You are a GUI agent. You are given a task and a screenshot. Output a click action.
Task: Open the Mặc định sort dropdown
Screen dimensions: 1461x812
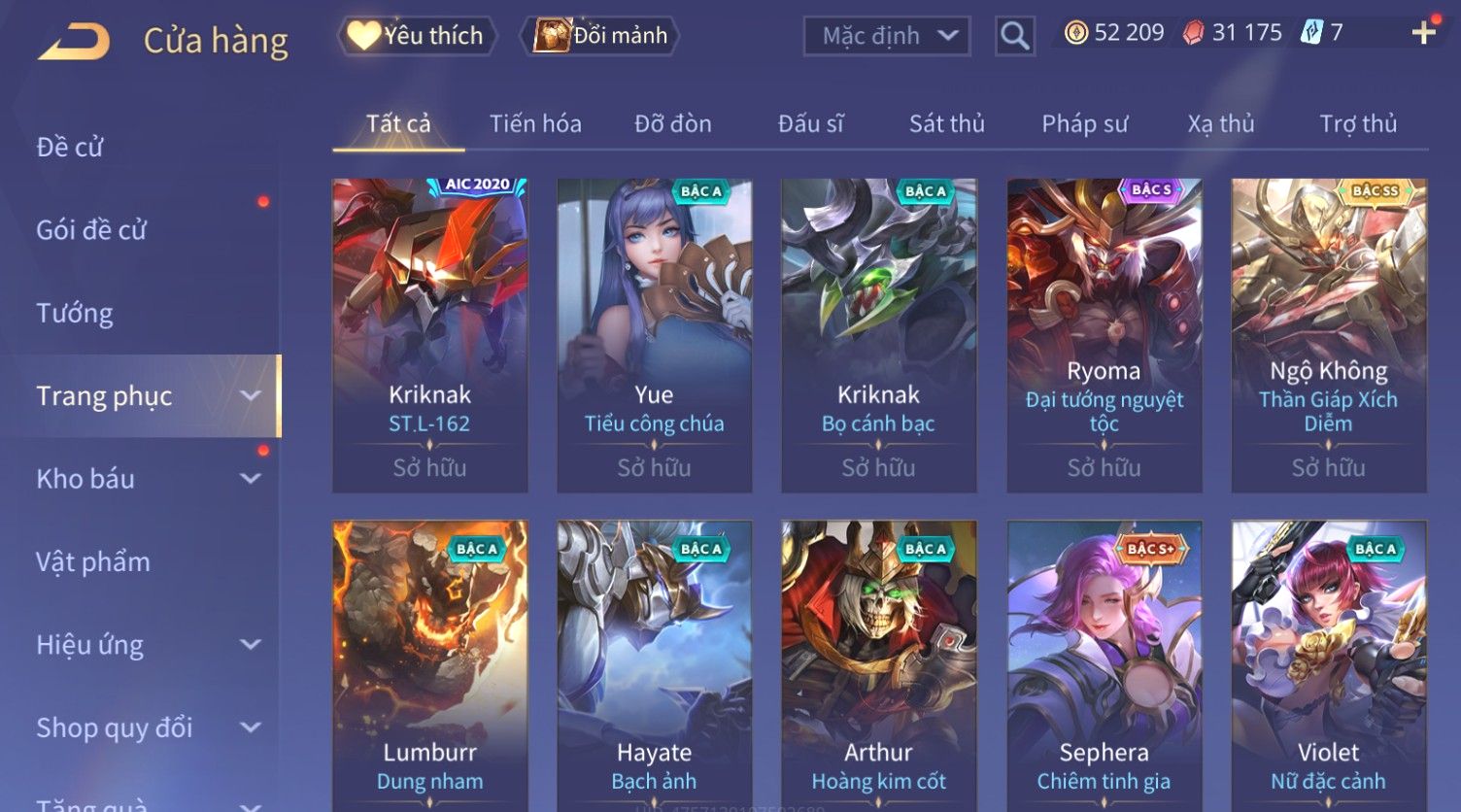pos(887,36)
